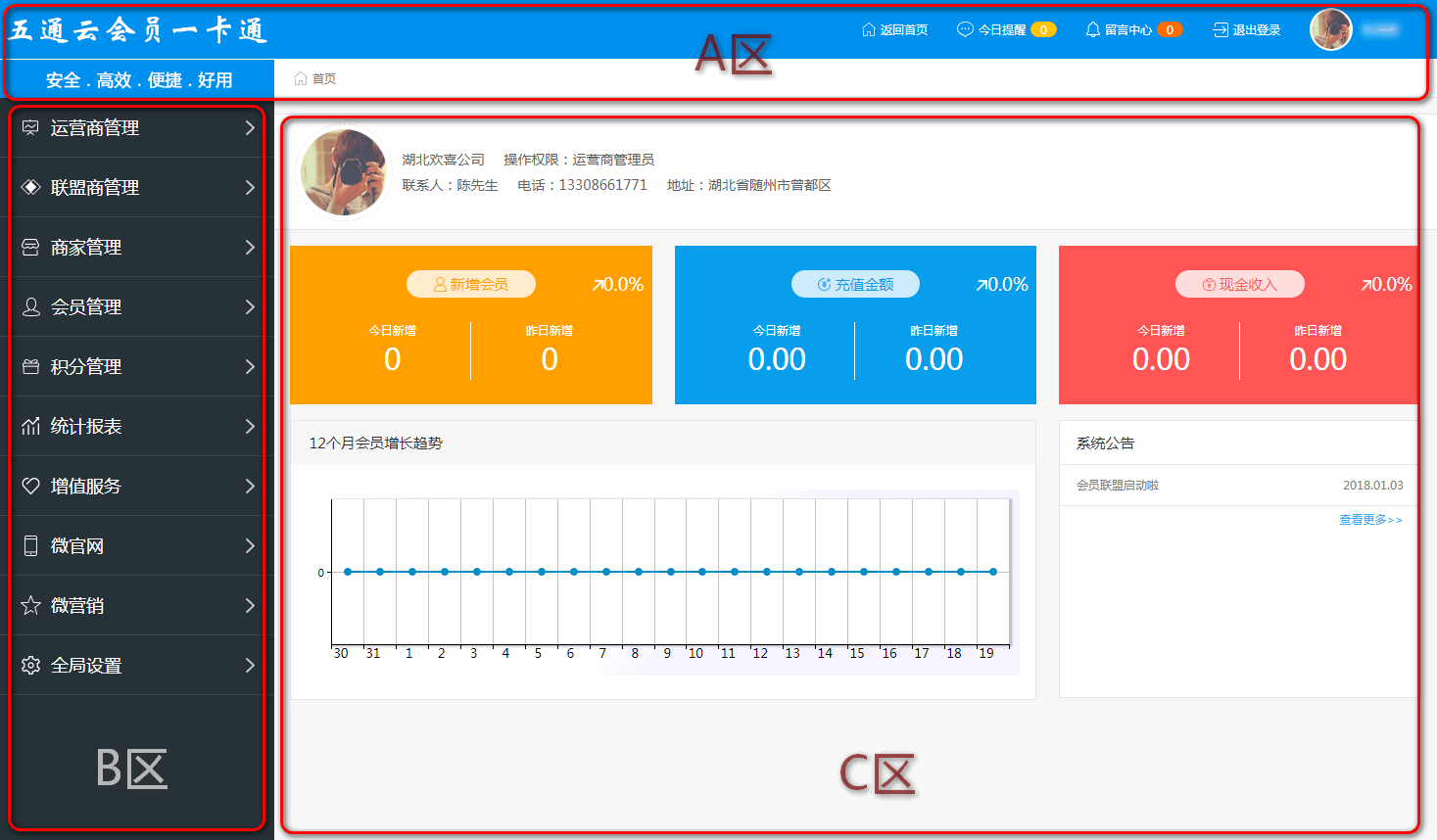This screenshot has height=840, width=1437.
Task: Click the 微营销 star icon
Action: (30, 606)
